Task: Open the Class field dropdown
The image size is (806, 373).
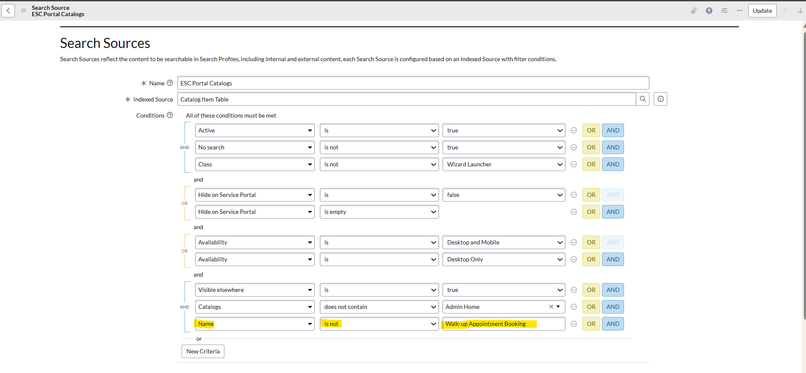Action: (255, 164)
